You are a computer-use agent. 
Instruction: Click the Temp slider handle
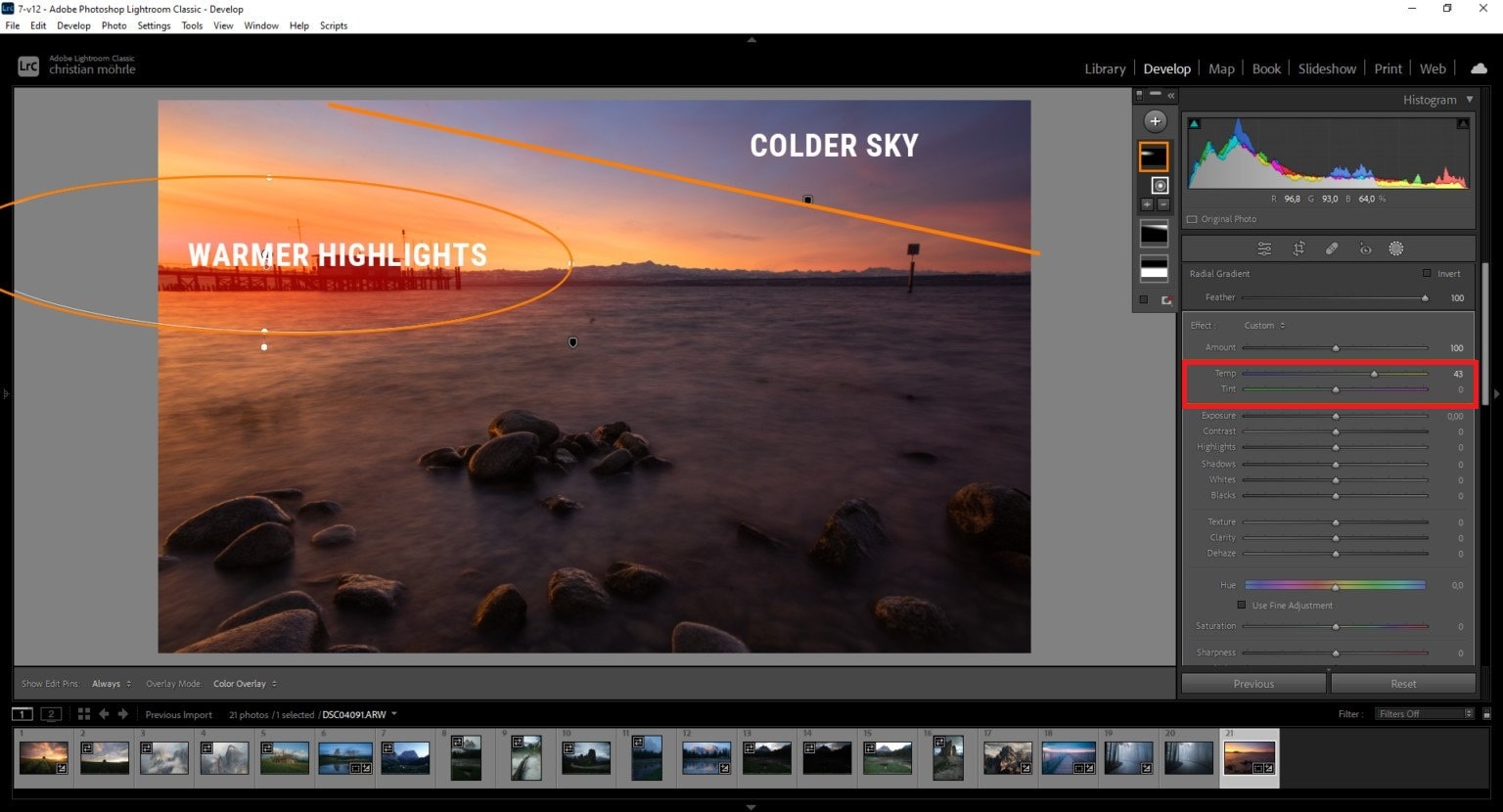pos(1374,374)
